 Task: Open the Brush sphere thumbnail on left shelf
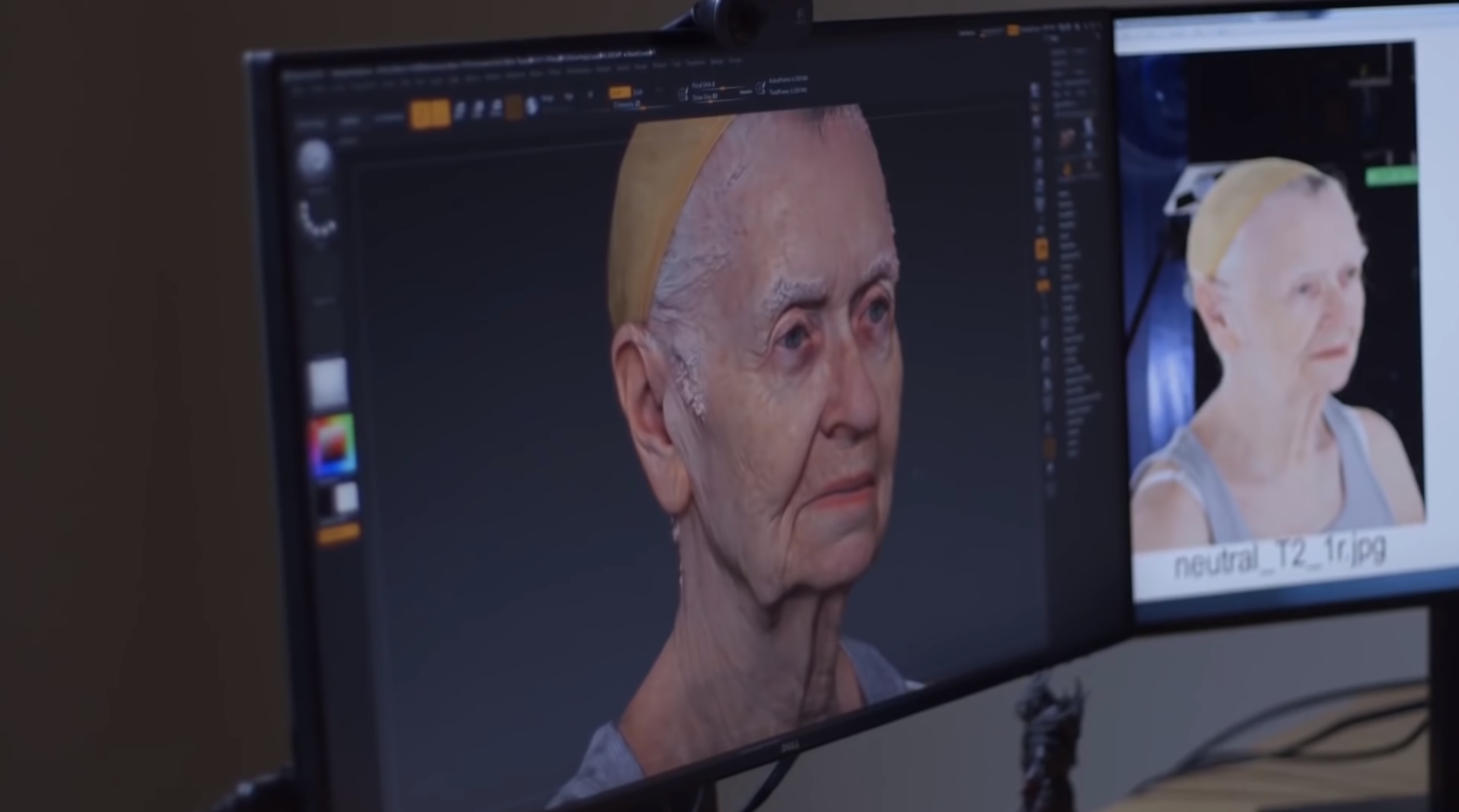315,158
